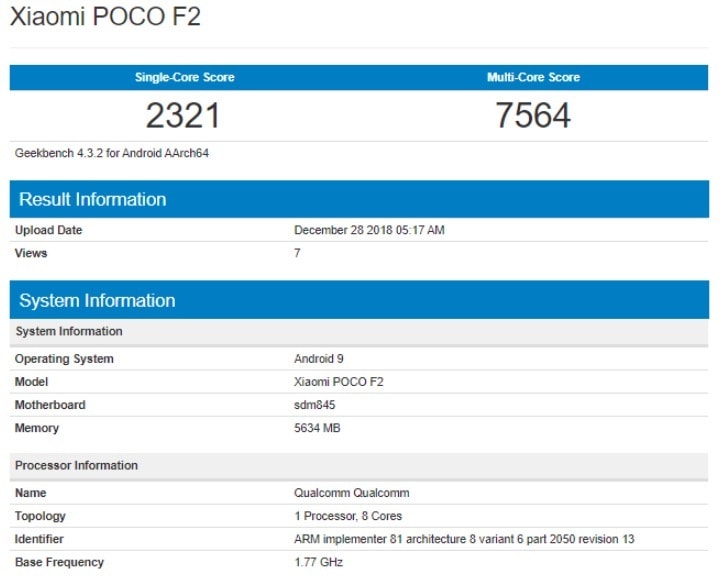721x582 pixels.
Task: Select the Operating System label
Action: coord(64,359)
